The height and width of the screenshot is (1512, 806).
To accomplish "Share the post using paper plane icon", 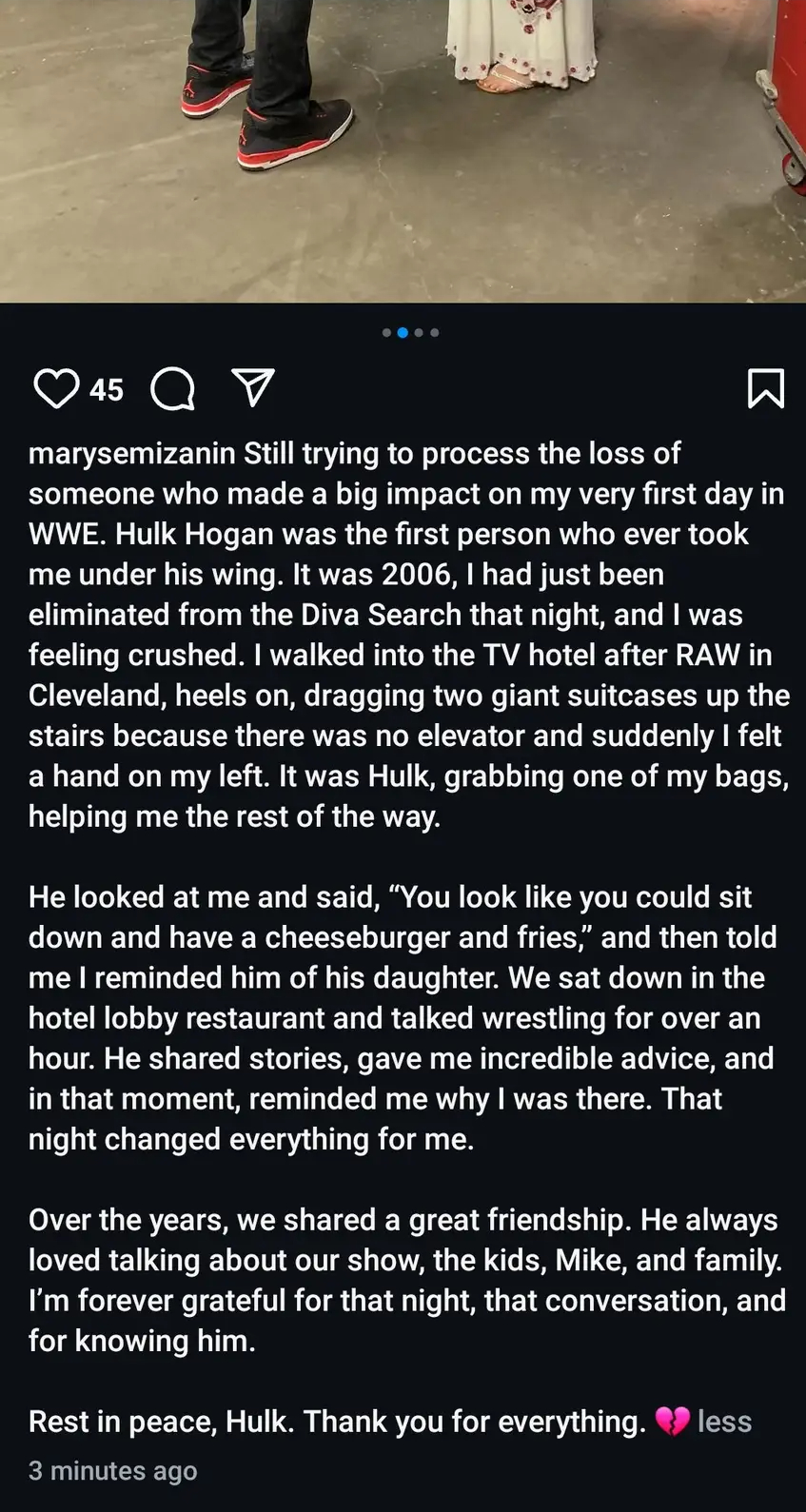I will [253, 388].
